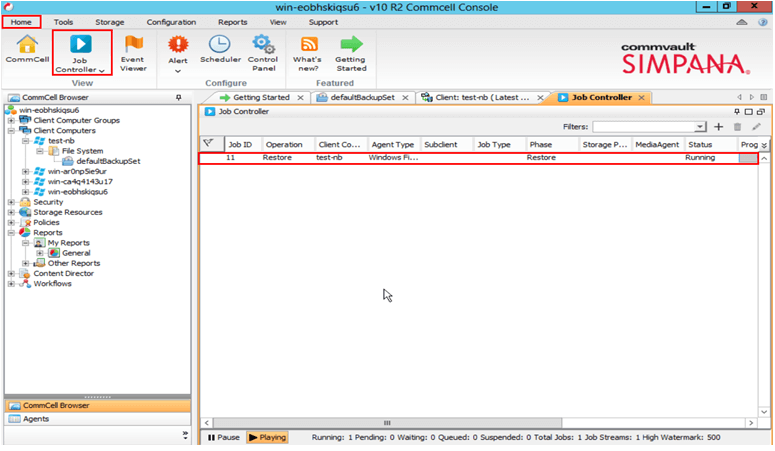
Task: Expand the Security tree node
Action: (x=11, y=202)
